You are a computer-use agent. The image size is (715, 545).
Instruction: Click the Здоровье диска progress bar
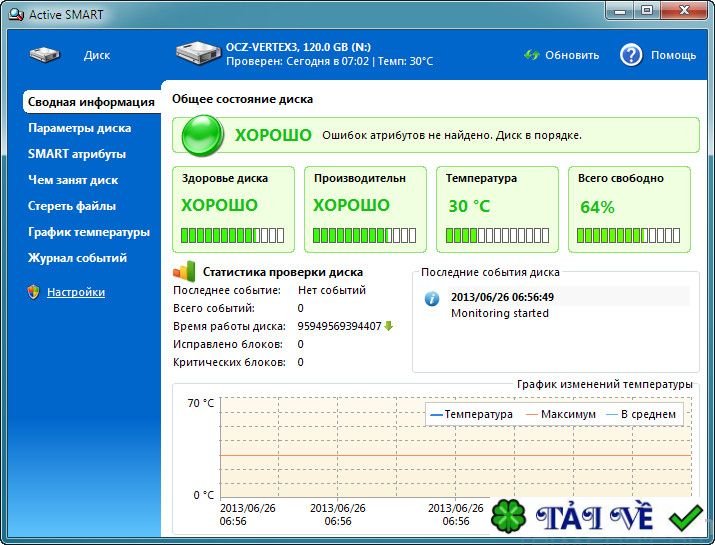click(233, 235)
